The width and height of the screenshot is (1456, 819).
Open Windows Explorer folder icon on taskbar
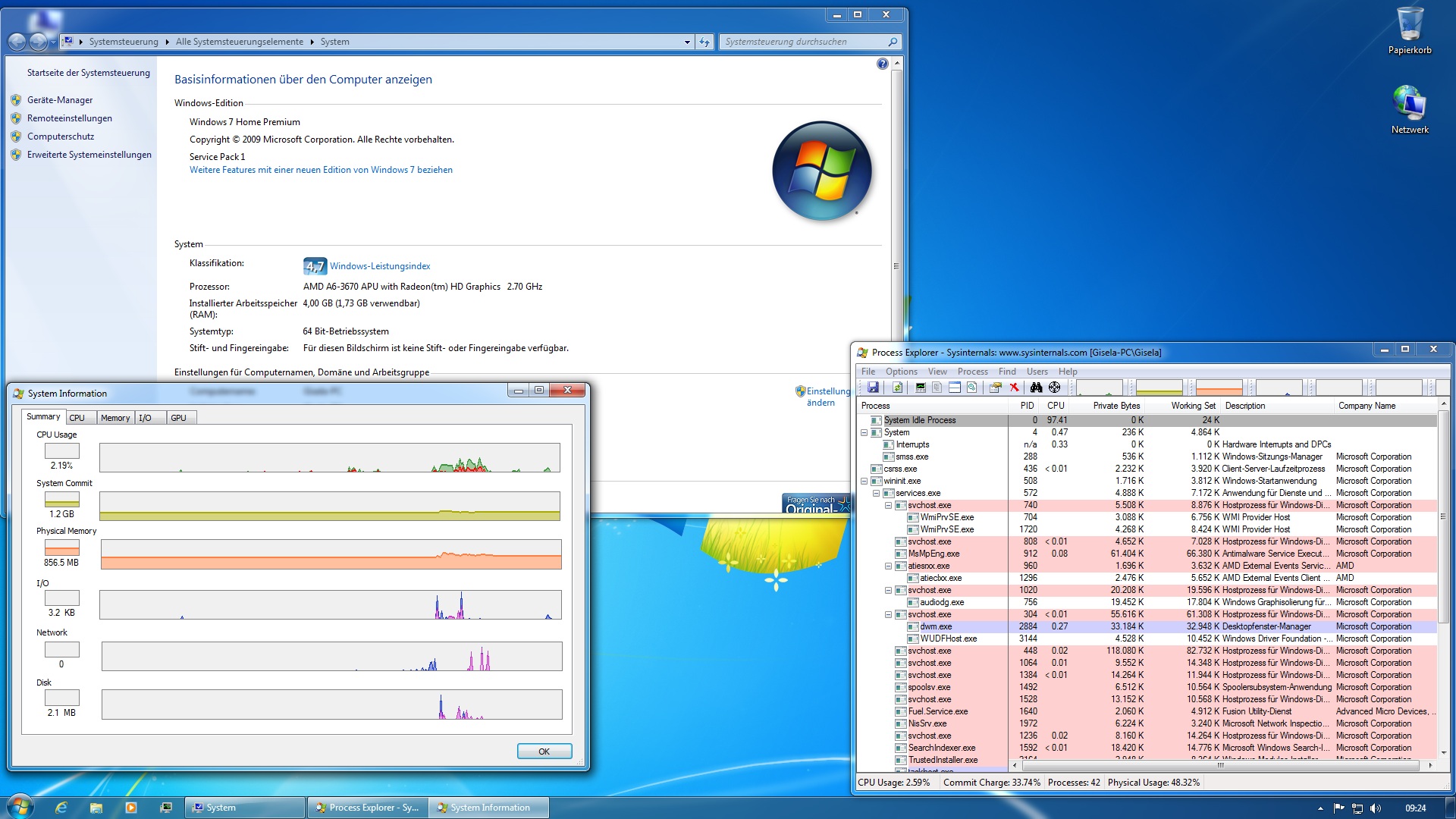96,808
